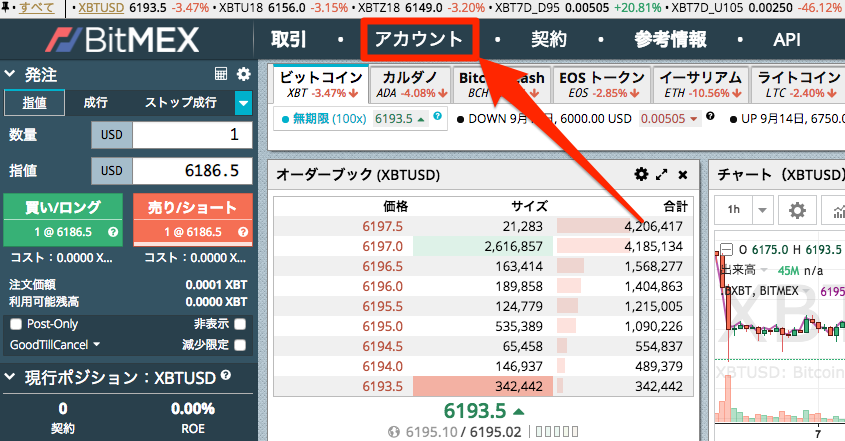Click help icon beside 現行ポジション XBTUSD
Screen dimensions: 845x441
[x=226, y=375]
